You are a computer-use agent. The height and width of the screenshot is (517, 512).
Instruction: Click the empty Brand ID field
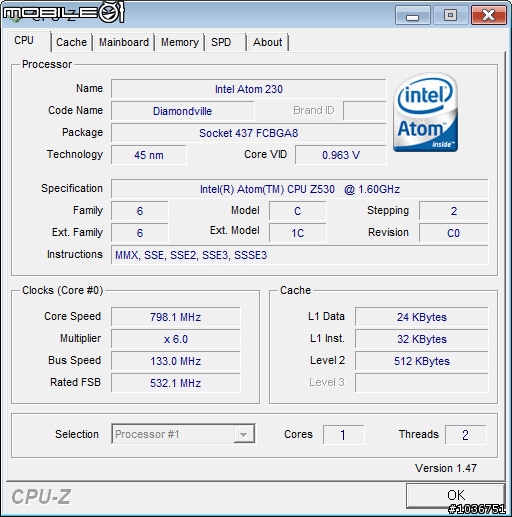[365, 111]
